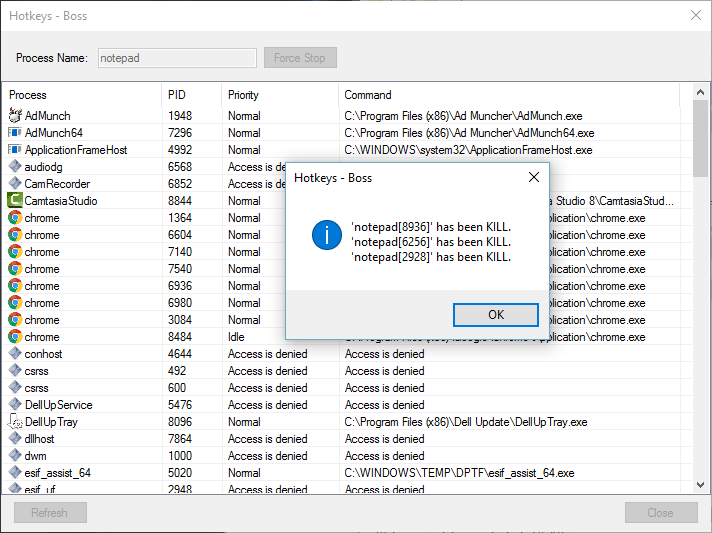Sort list by Process column header
The width and height of the screenshot is (712, 533).
click(x=82, y=95)
